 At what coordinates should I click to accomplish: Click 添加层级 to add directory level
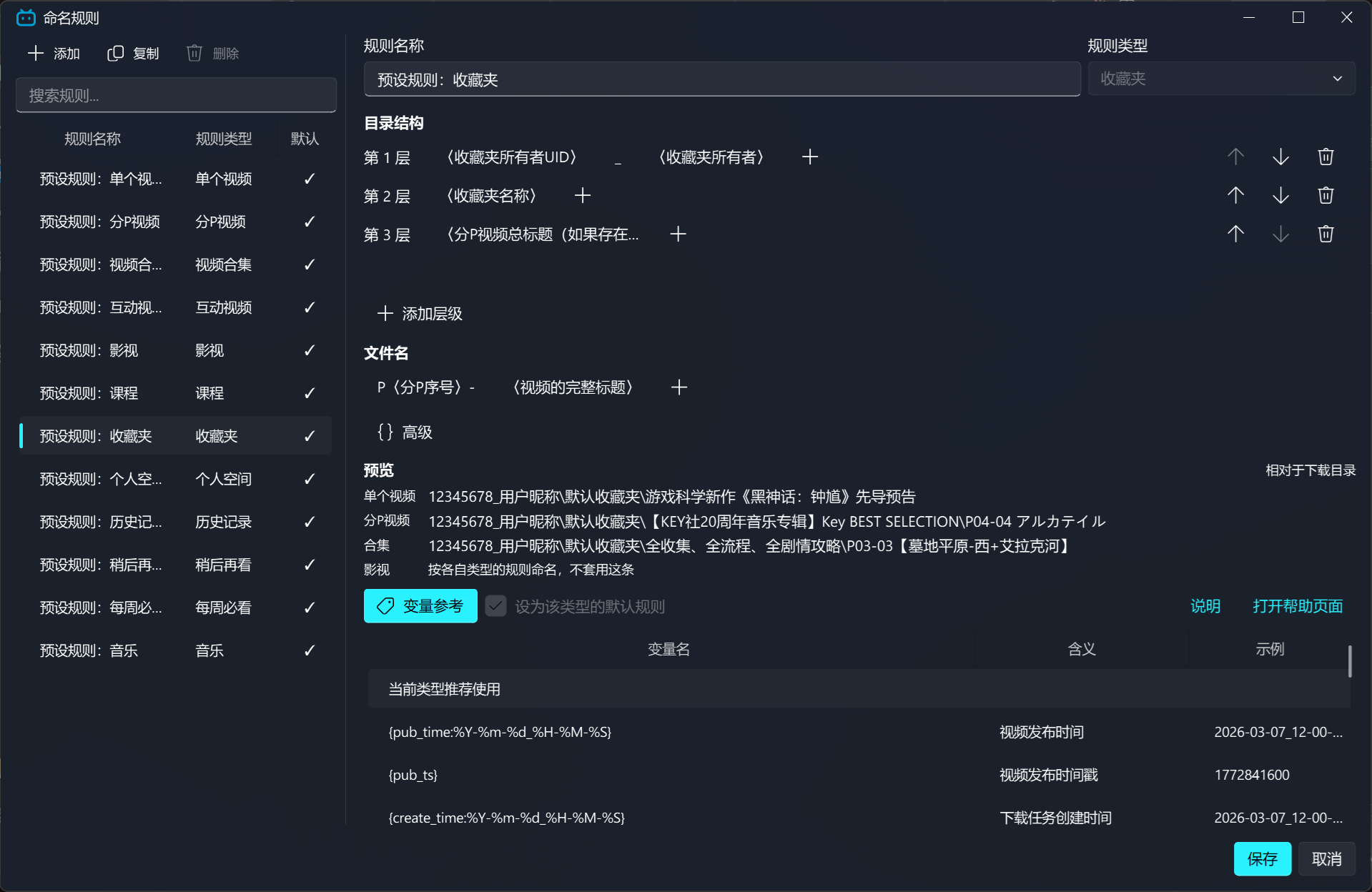(x=420, y=314)
